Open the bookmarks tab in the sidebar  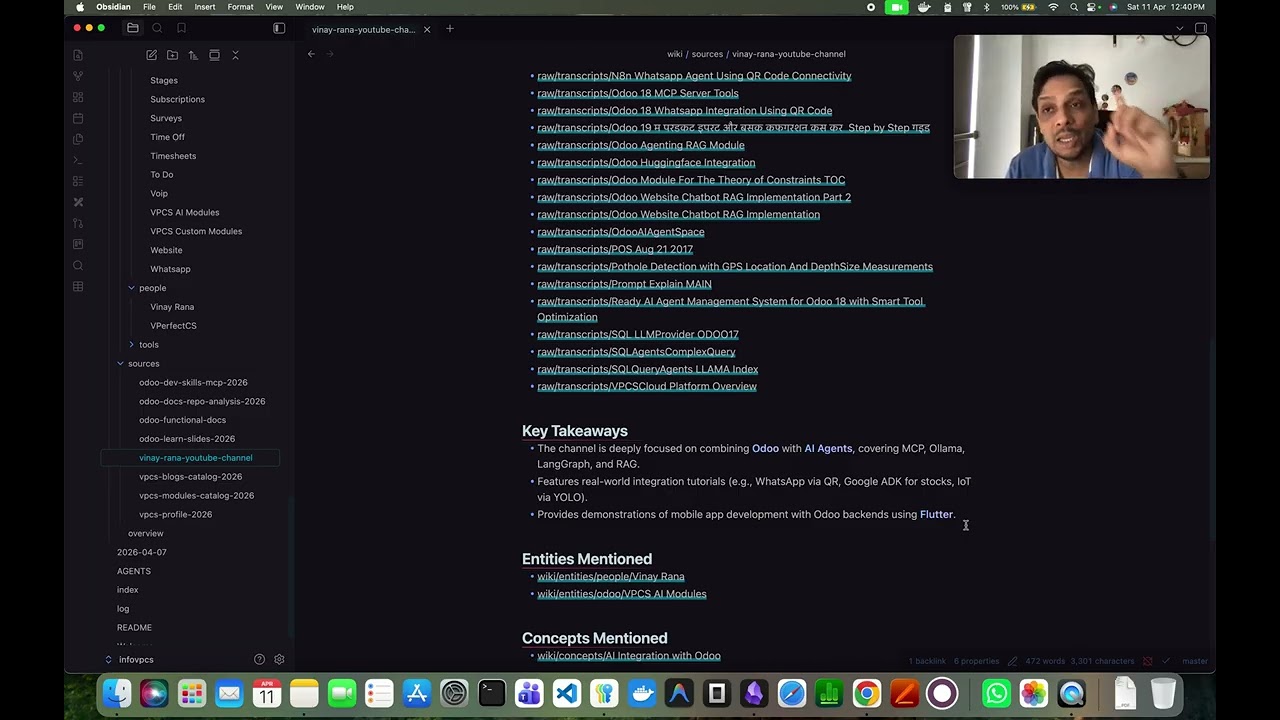(181, 29)
